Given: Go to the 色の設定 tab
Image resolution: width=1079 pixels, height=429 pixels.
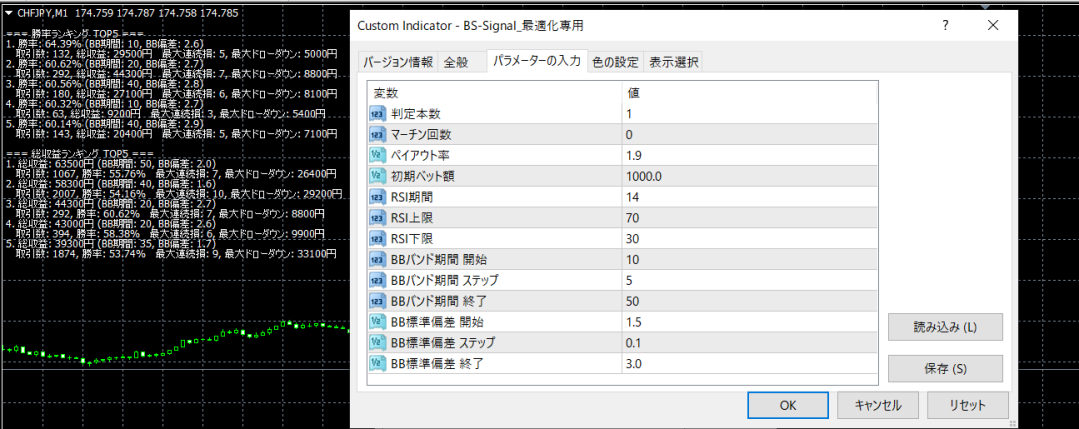Looking at the screenshot, I should (617, 62).
